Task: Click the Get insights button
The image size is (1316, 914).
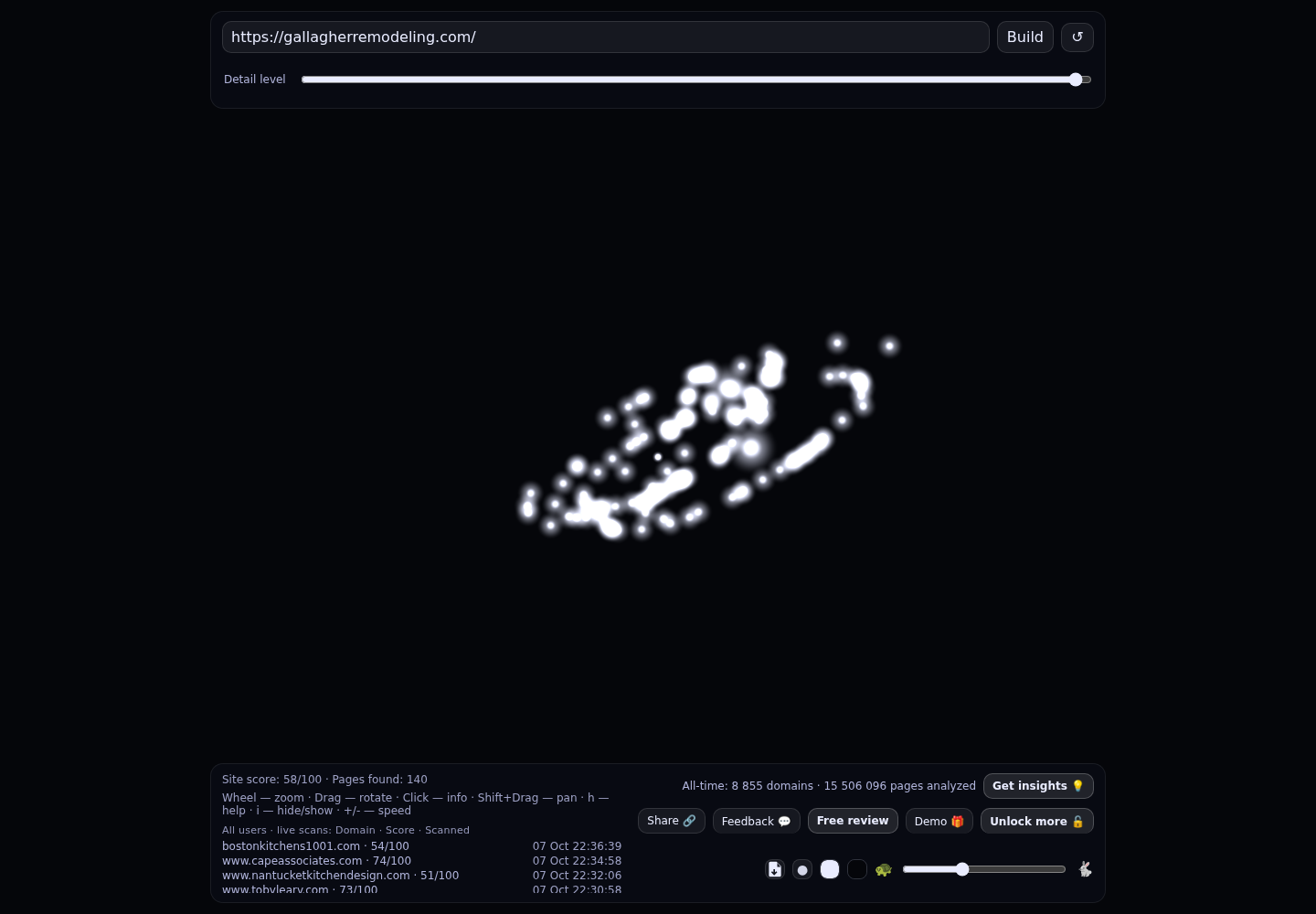Action: tap(1038, 786)
